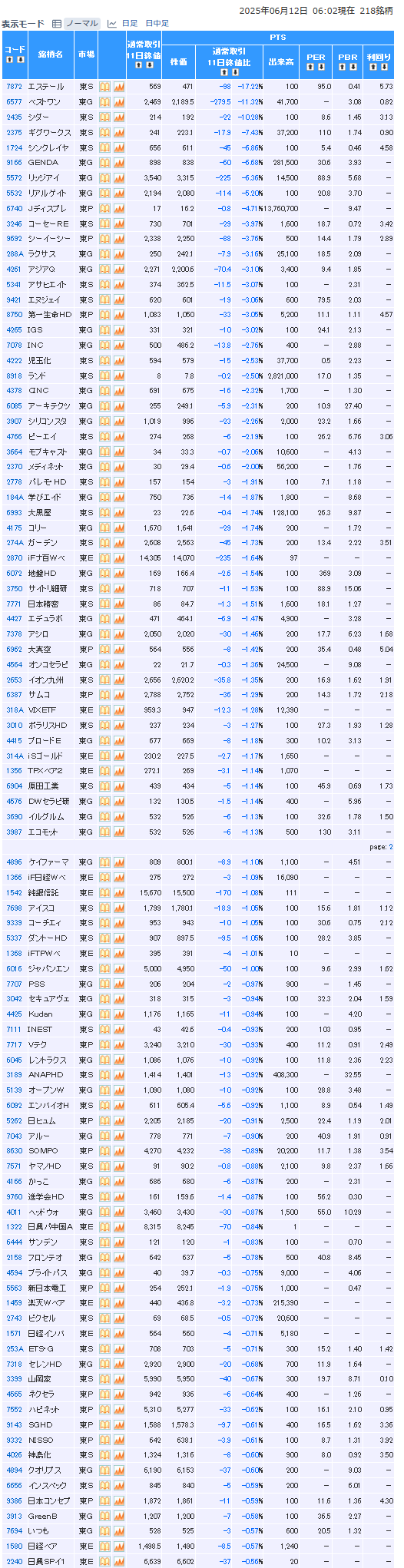Open the book icon for Jディスプレ
404x1568 pixels.
pos(105,209)
